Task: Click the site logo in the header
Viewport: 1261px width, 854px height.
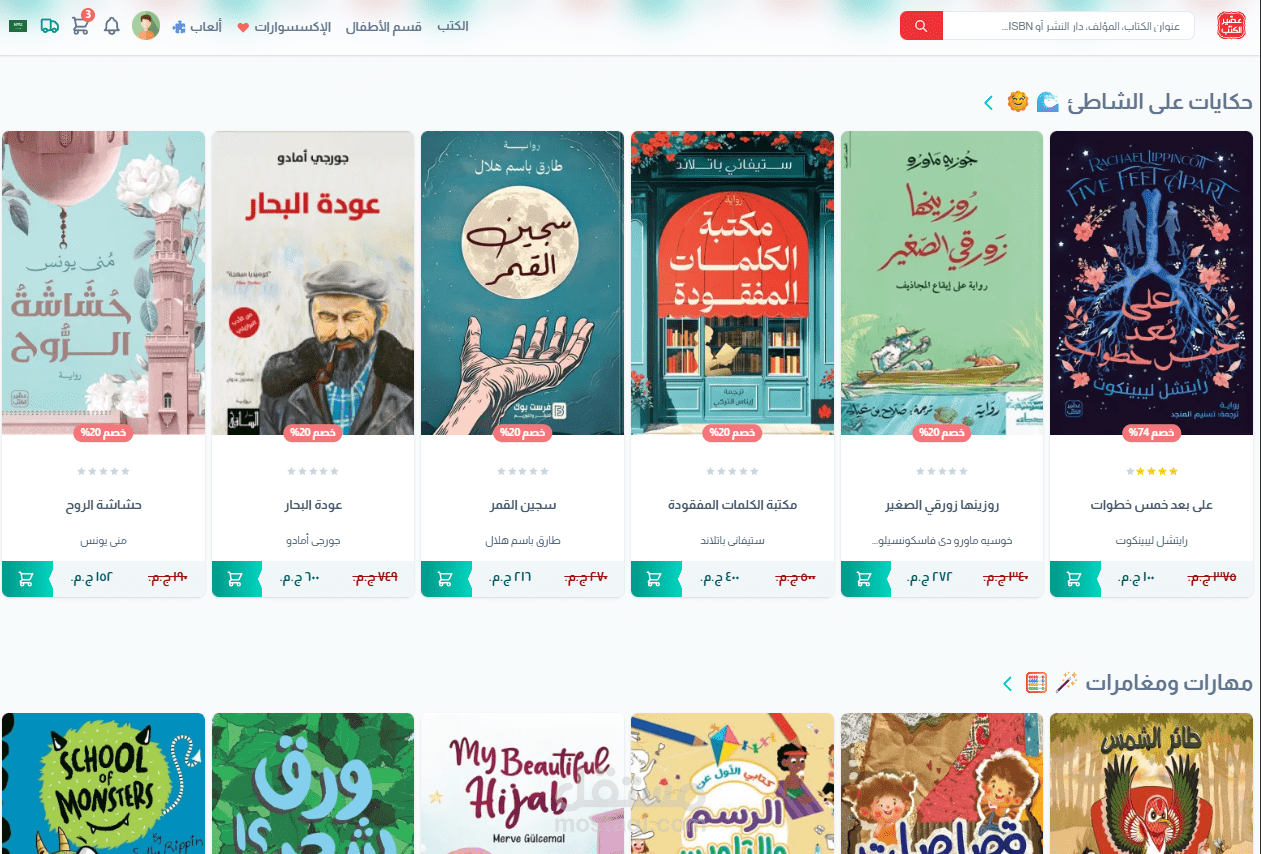Action: [x=1231, y=26]
